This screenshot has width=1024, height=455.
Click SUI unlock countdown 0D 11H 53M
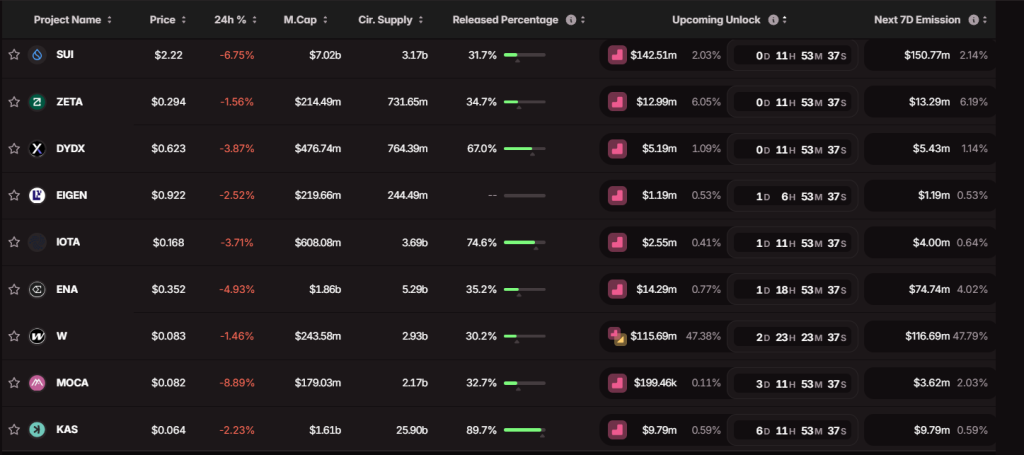(792, 55)
